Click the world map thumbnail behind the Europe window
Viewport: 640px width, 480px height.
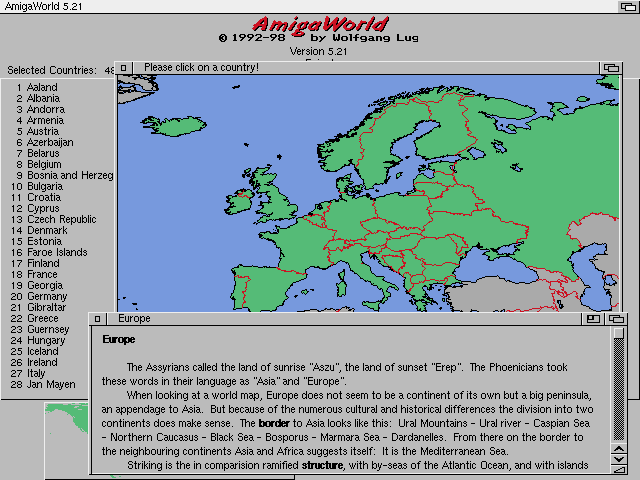coord(66,439)
